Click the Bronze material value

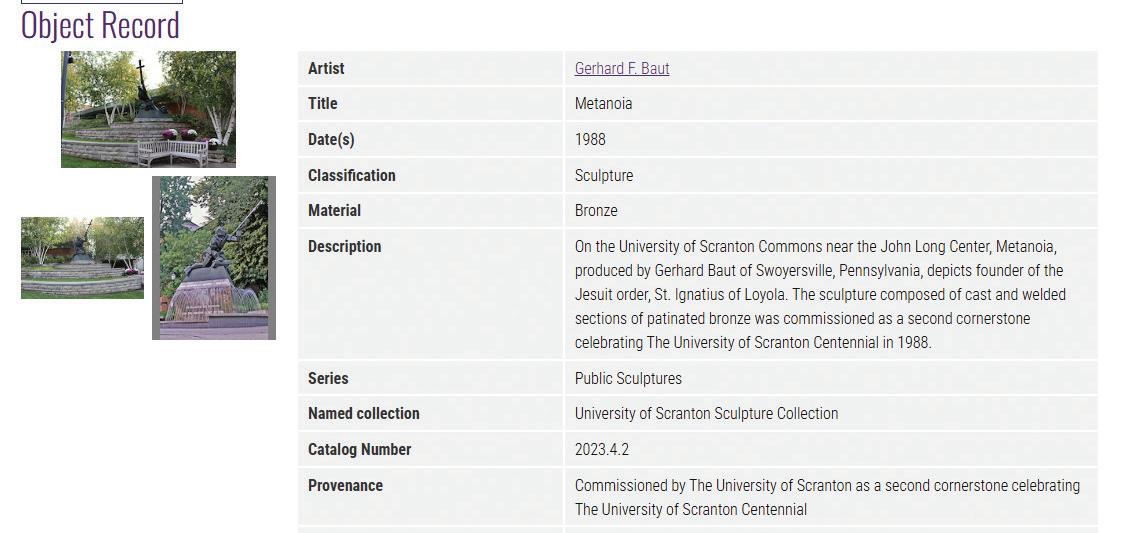point(596,210)
